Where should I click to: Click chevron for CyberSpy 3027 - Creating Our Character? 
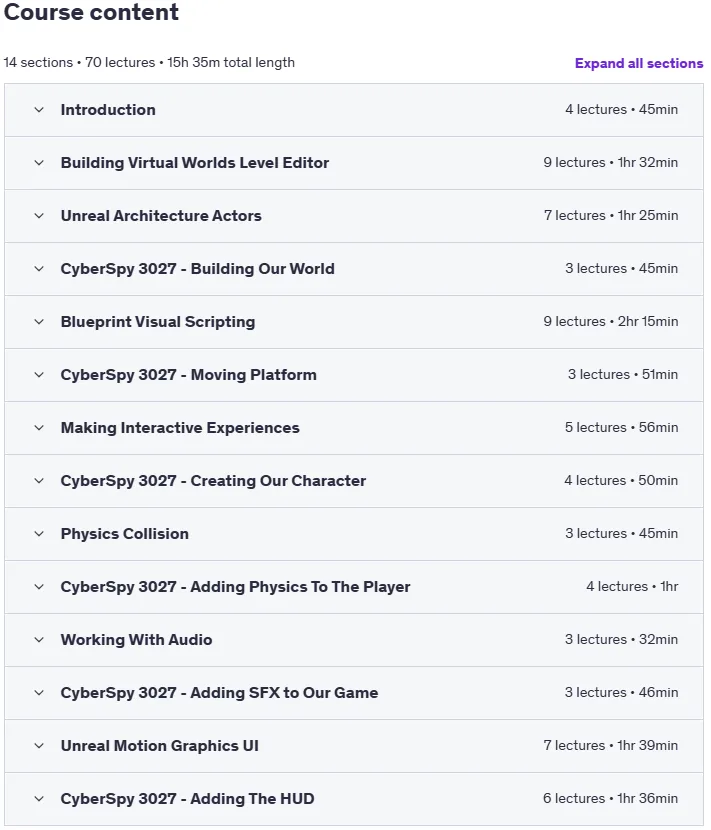click(x=39, y=481)
